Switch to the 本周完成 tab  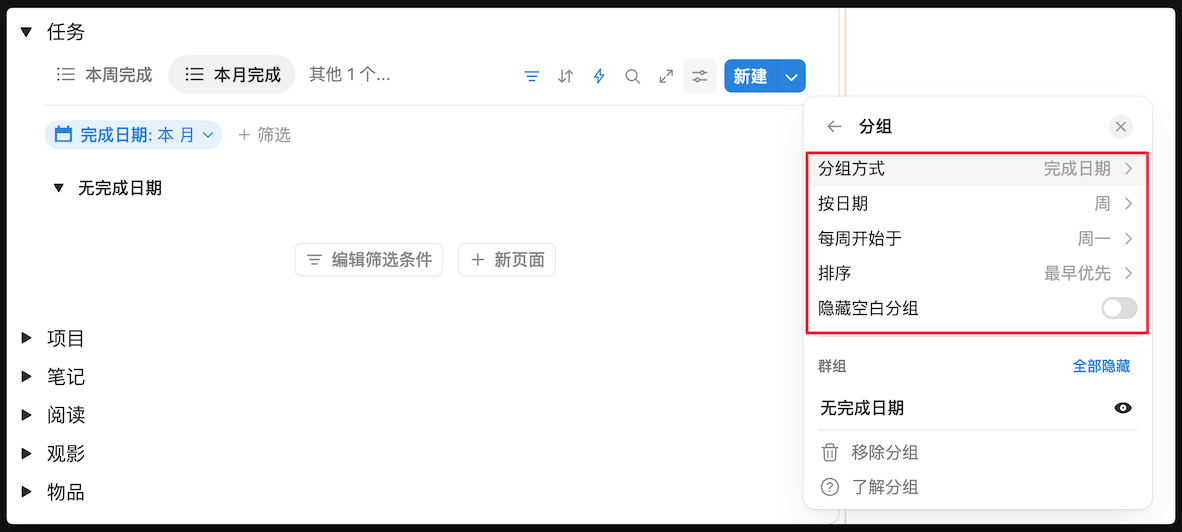click(105, 74)
